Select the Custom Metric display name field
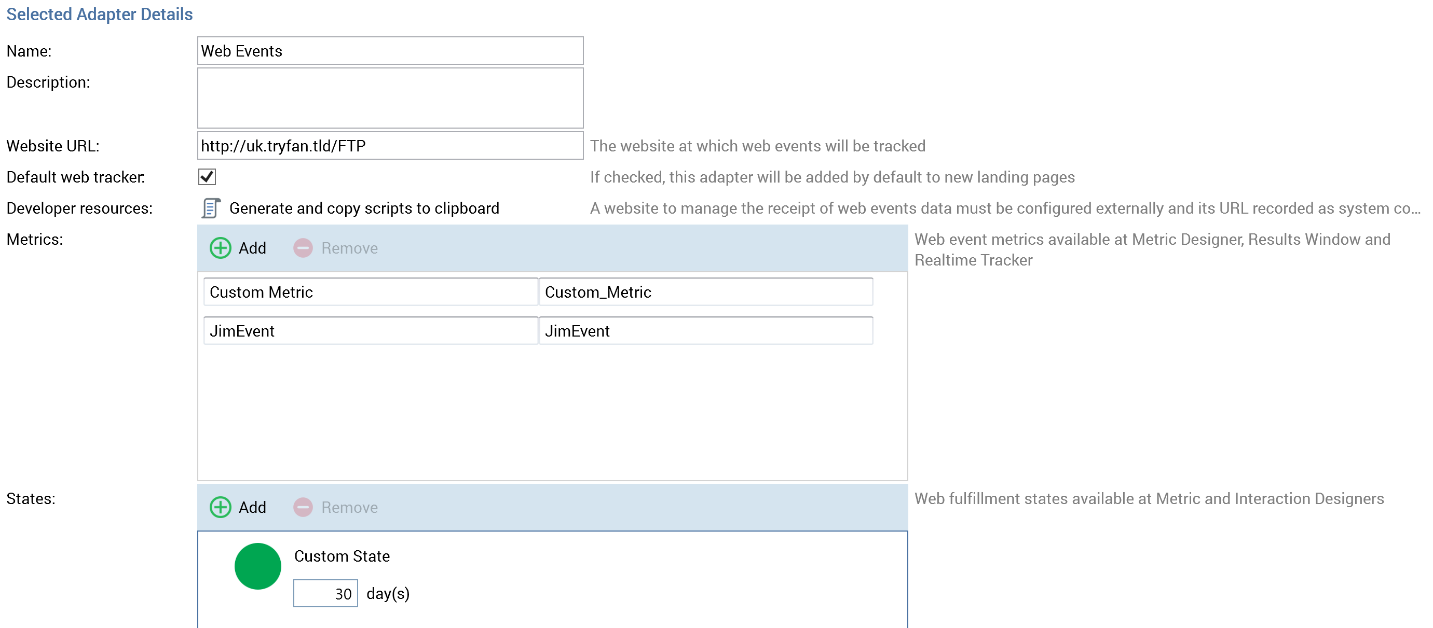The image size is (1433, 628). [x=370, y=292]
